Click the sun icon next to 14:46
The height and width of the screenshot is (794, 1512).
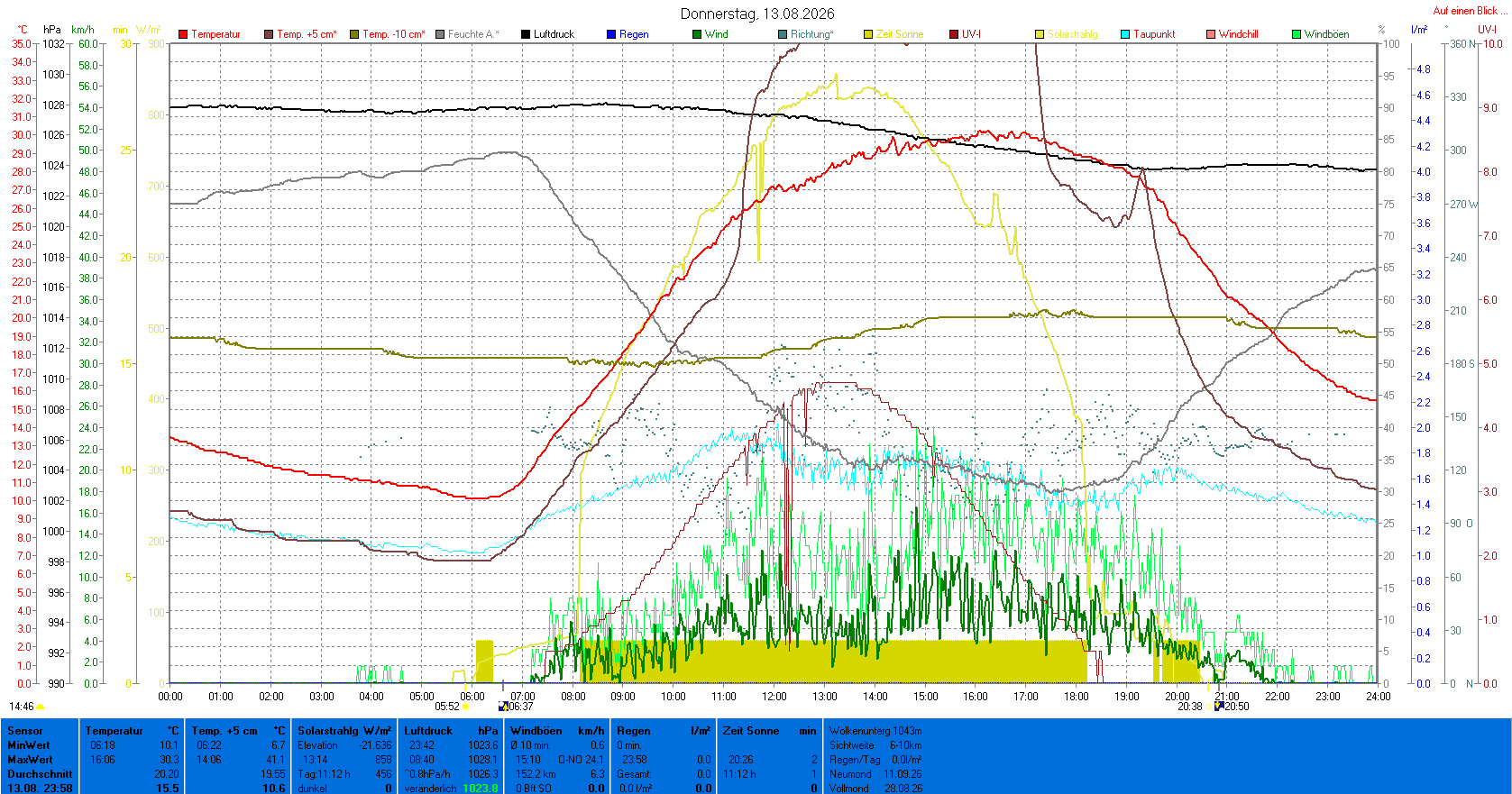pyautogui.click(x=41, y=707)
